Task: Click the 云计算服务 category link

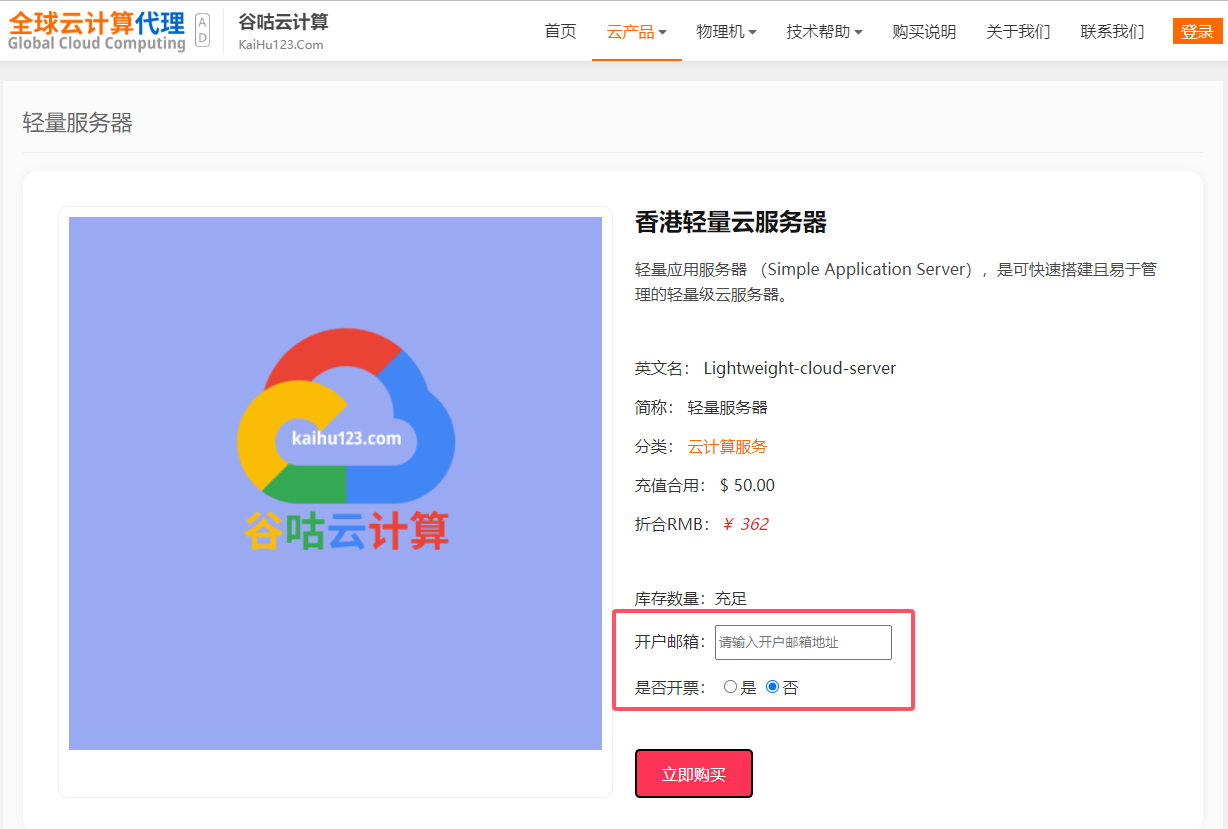Action: [727, 446]
